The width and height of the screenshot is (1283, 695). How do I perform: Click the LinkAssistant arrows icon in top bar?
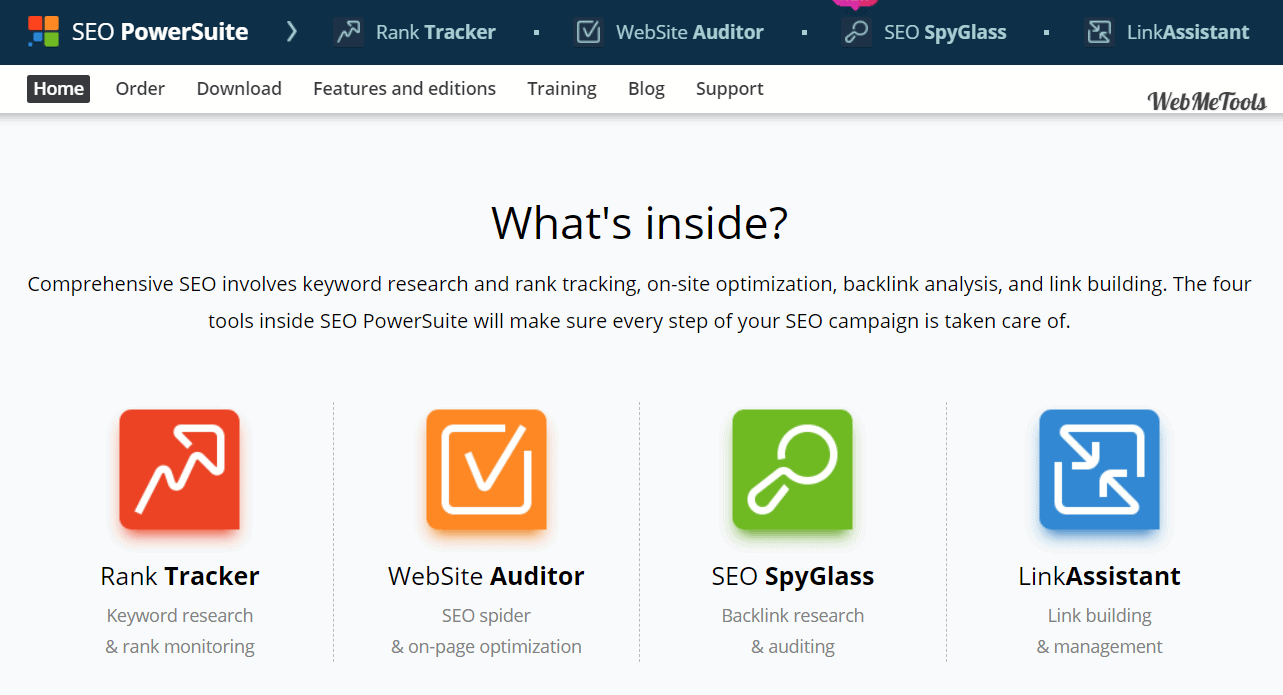click(x=1099, y=32)
